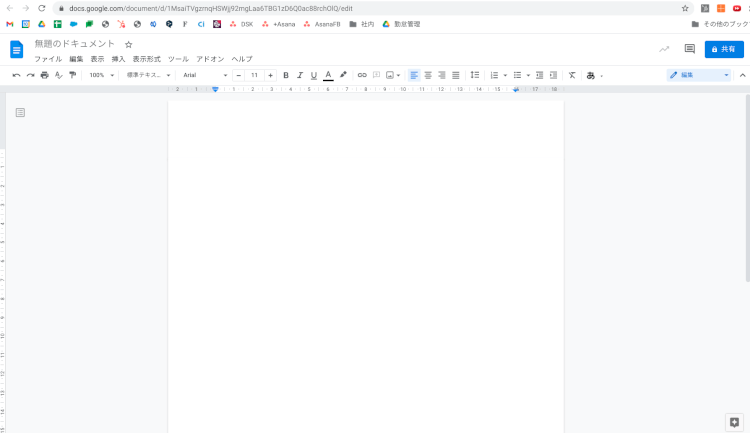Enable center text alignment
The width and height of the screenshot is (750, 433).
click(x=428, y=75)
